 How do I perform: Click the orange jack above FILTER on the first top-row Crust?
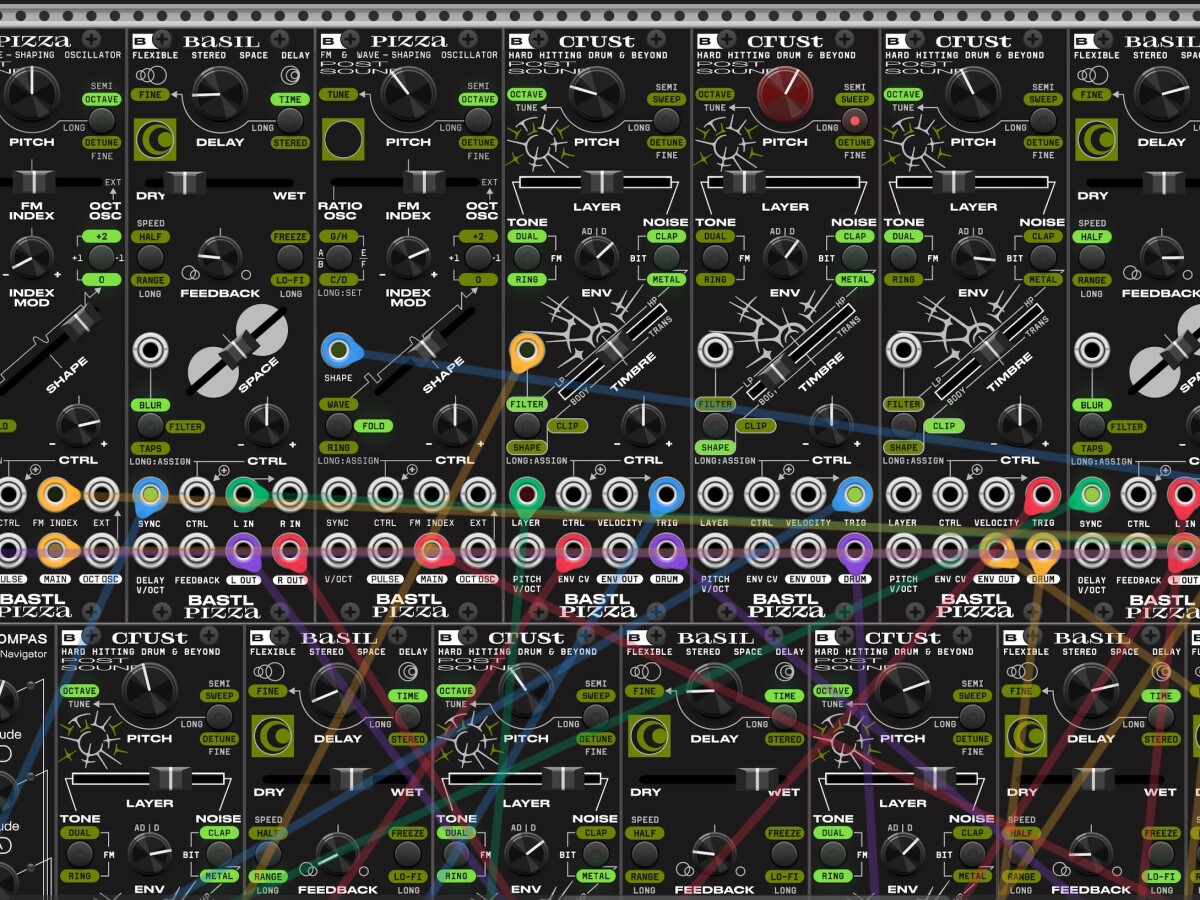[x=526, y=351]
